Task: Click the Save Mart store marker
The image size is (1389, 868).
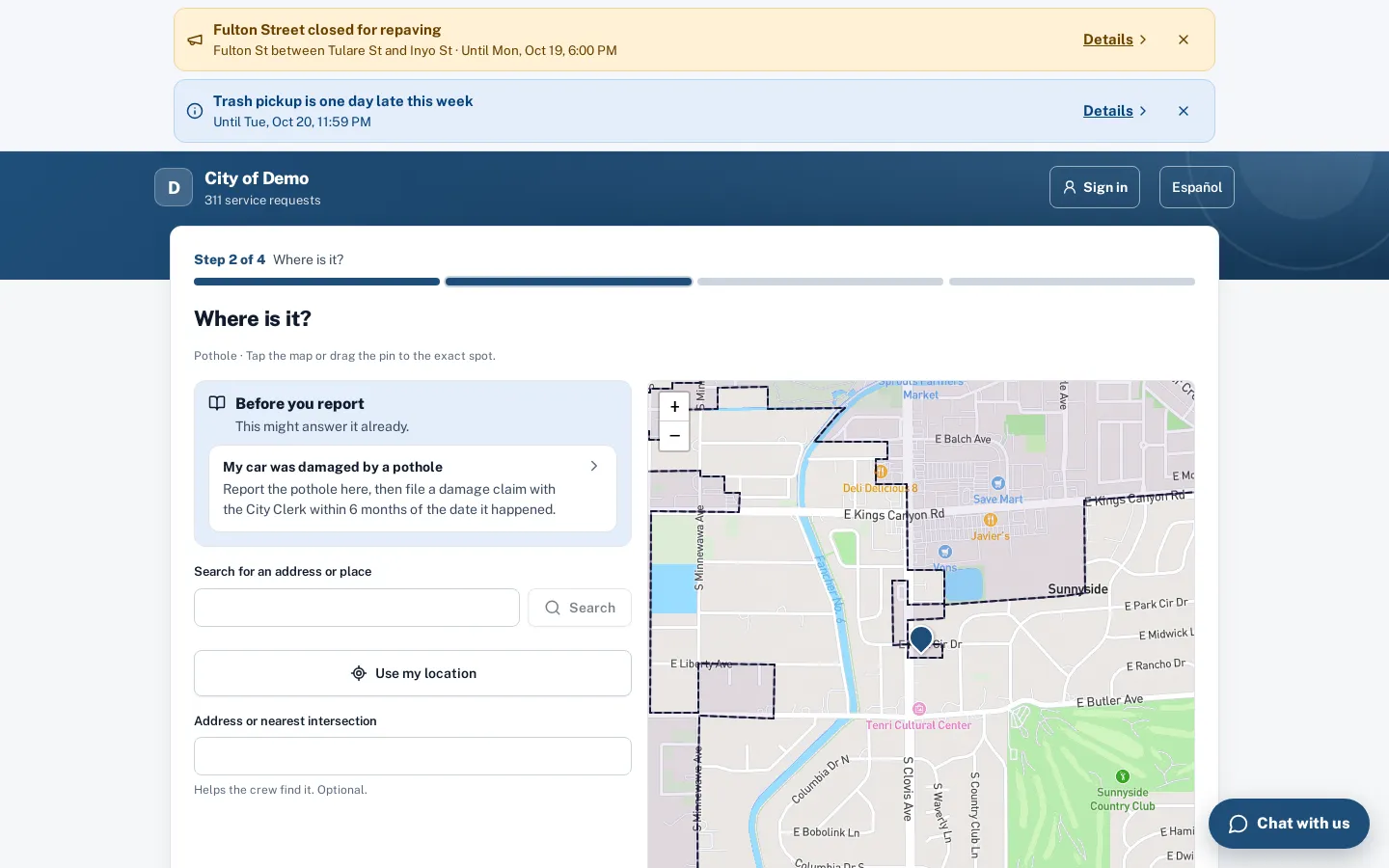Action: [x=997, y=483]
